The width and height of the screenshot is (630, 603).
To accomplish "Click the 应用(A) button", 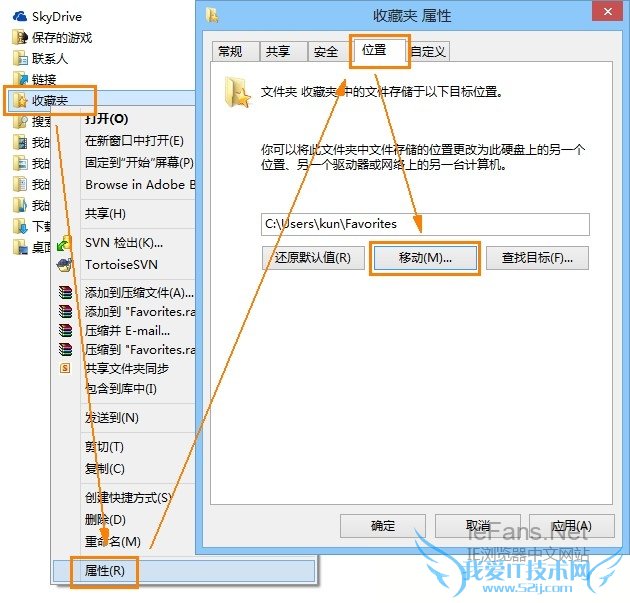I will click(x=572, y=525).
